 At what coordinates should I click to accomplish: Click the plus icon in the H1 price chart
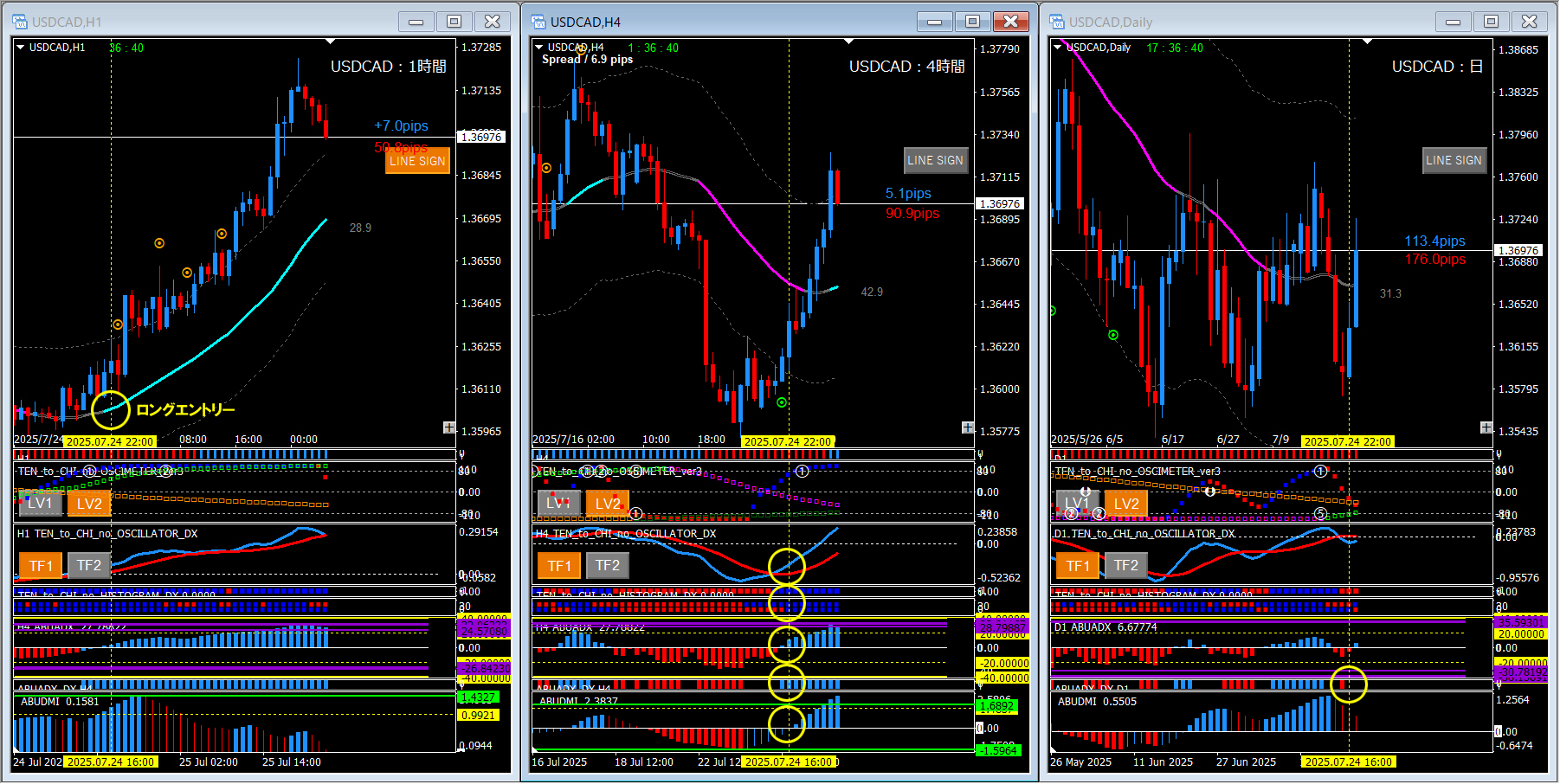[449, 427]
